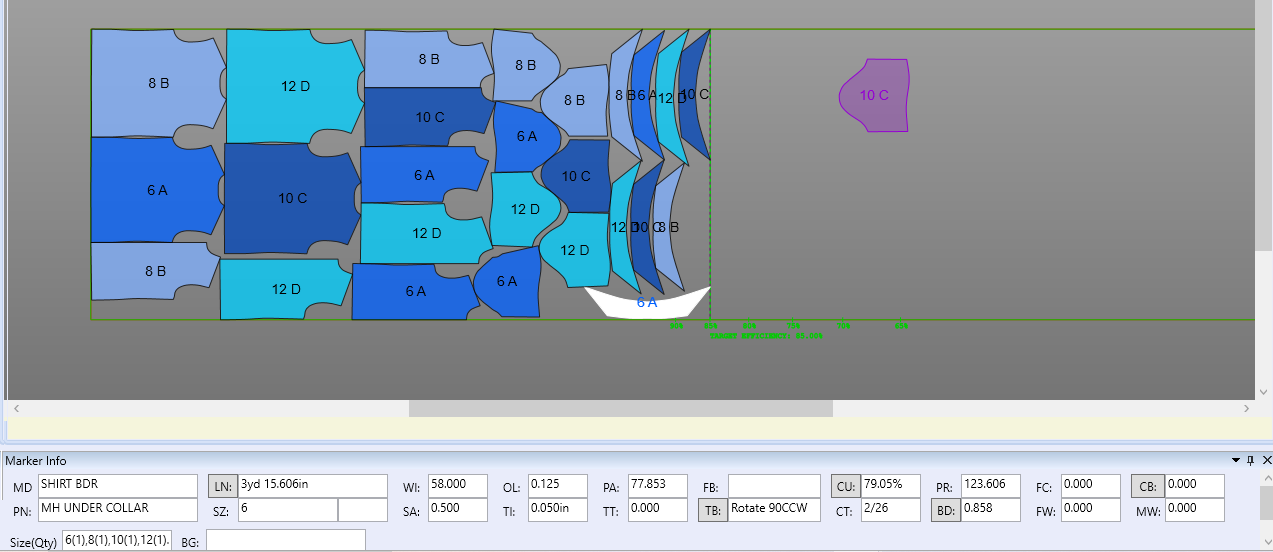Click the CT field 2/26
1273x552 pixels.
click(x=891, y=509)
